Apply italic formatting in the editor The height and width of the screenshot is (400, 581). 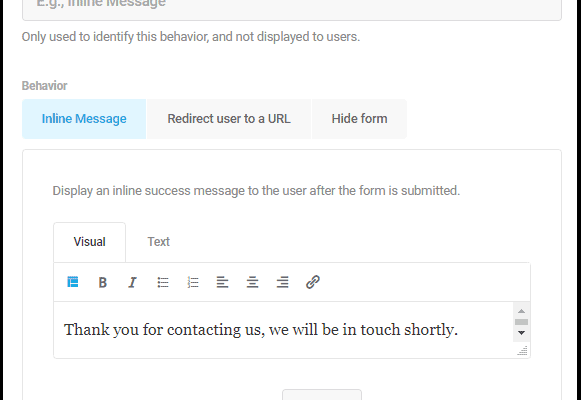click(x=132, y=282)
